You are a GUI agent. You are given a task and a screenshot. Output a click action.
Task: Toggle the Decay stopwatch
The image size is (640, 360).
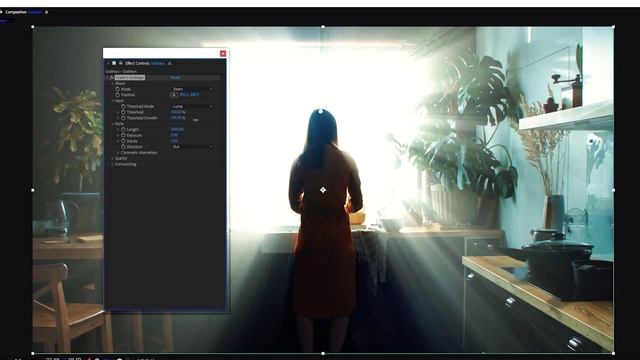click(123, 141)
